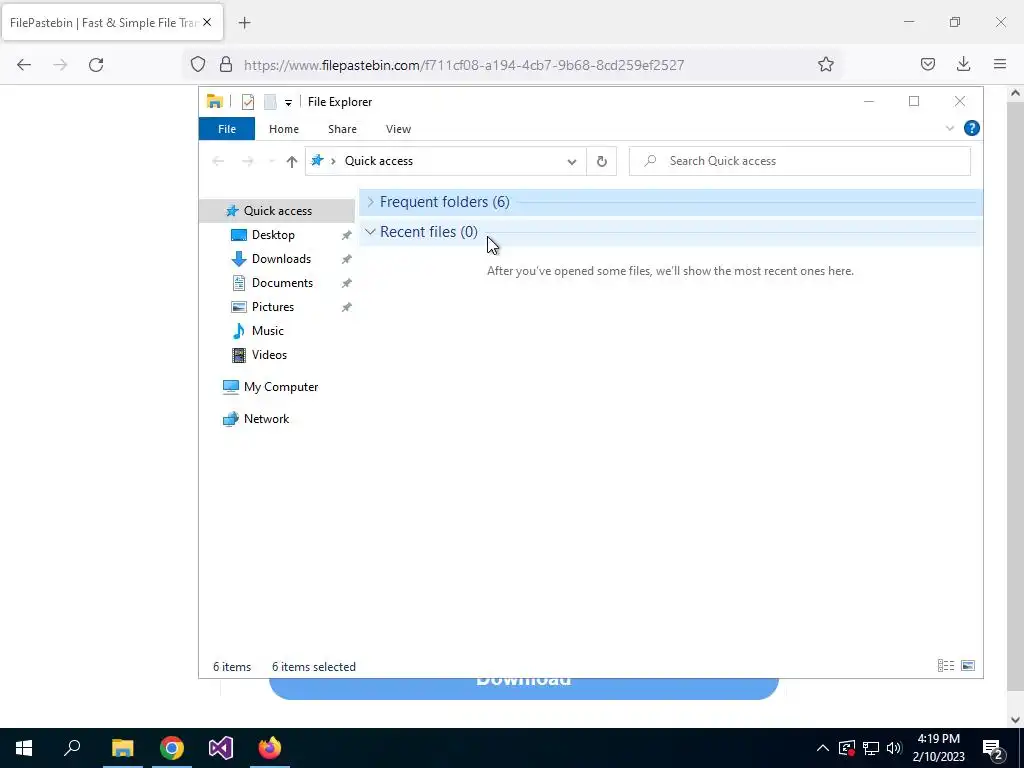Click the network tray icon
Screen dimensions: 1024x768
871,748
